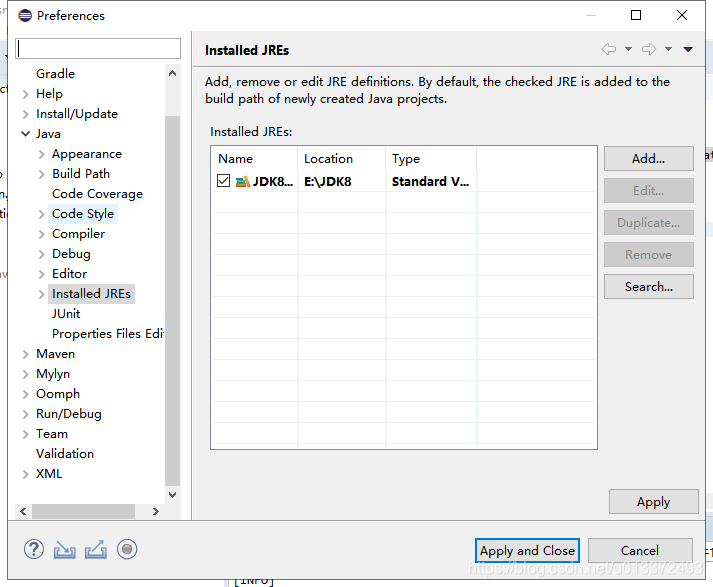Expand the Compiler node
The image size is (713, 587).
[x=41, y=234]
